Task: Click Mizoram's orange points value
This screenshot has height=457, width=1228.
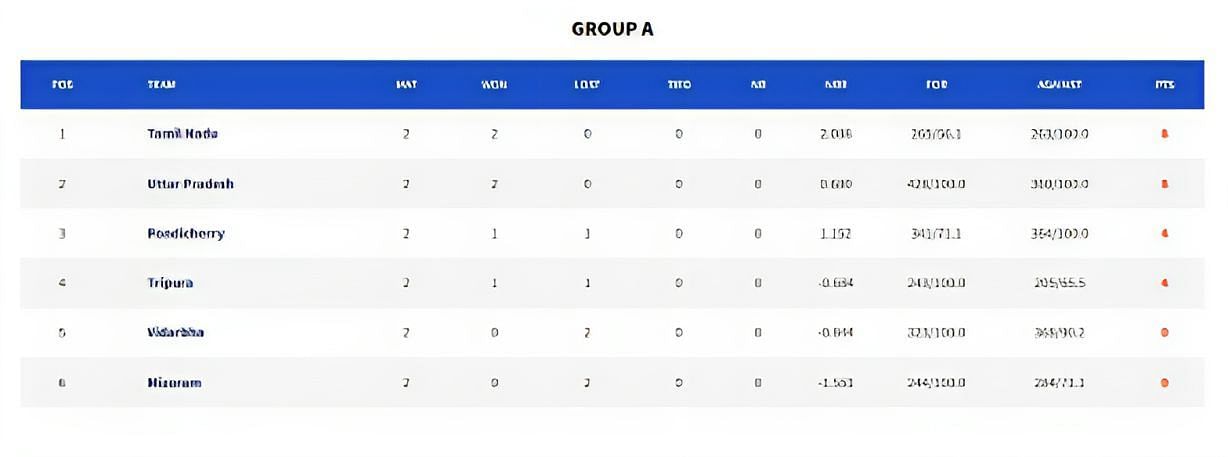Action: point(1164,383)
